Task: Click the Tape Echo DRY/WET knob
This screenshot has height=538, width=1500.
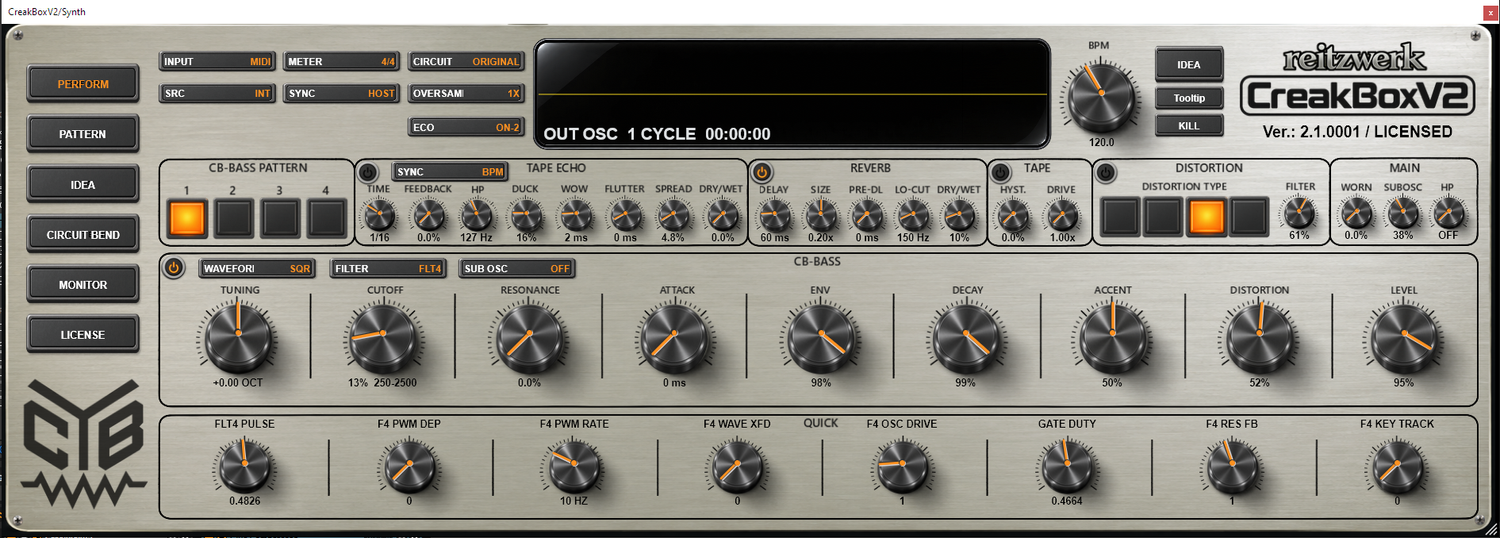Action: (x=722, y=215)
